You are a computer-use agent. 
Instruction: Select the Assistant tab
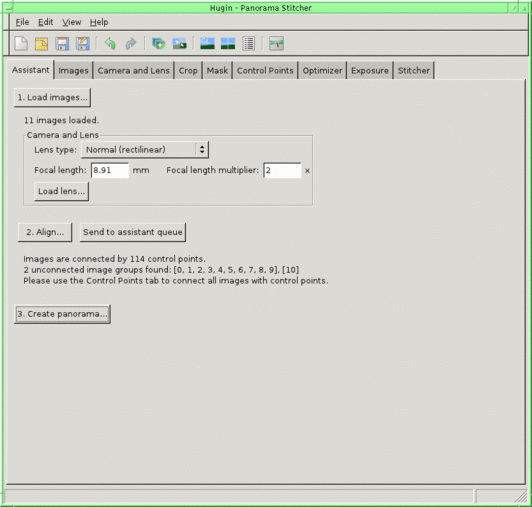coord(31,70)
